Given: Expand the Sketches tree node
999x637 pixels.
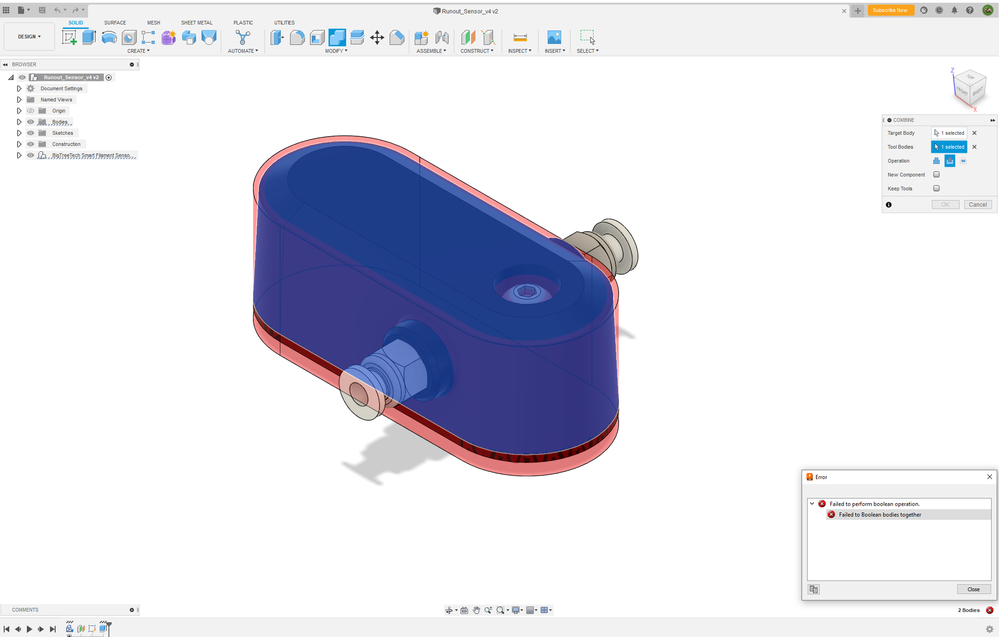Looking at the screenshot, I should tap(19, 133).
